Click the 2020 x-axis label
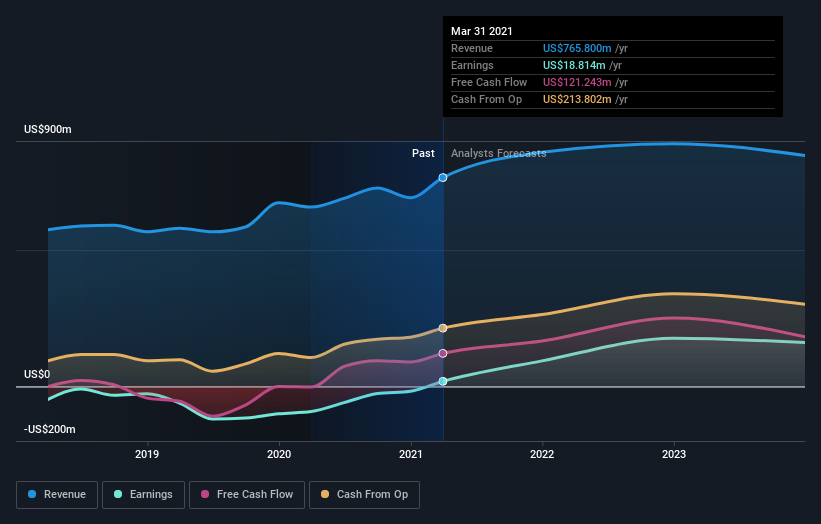The height and width of the screenshot is (524, 821). point(279,454)
